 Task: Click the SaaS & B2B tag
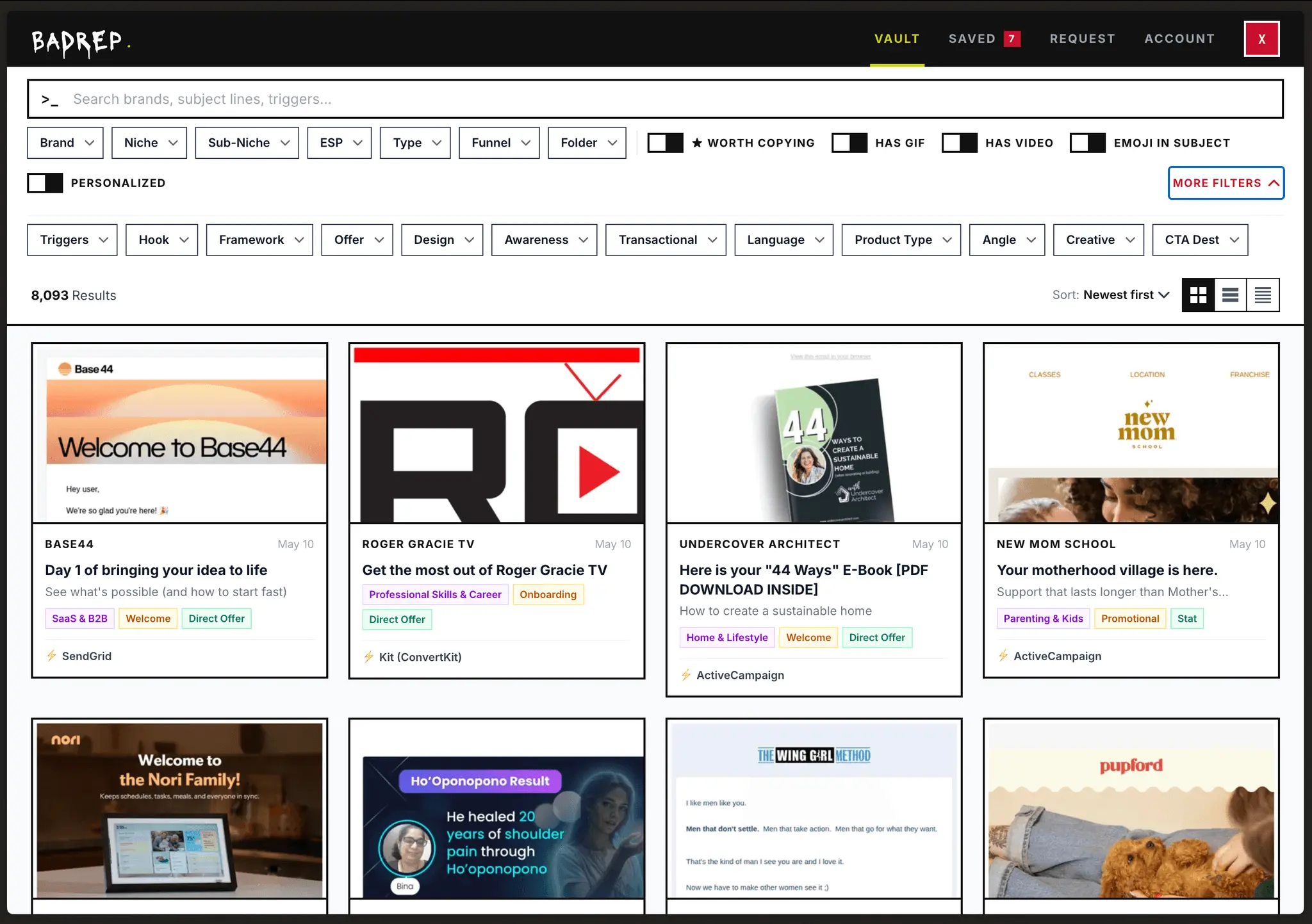click(x=79, y=619)
